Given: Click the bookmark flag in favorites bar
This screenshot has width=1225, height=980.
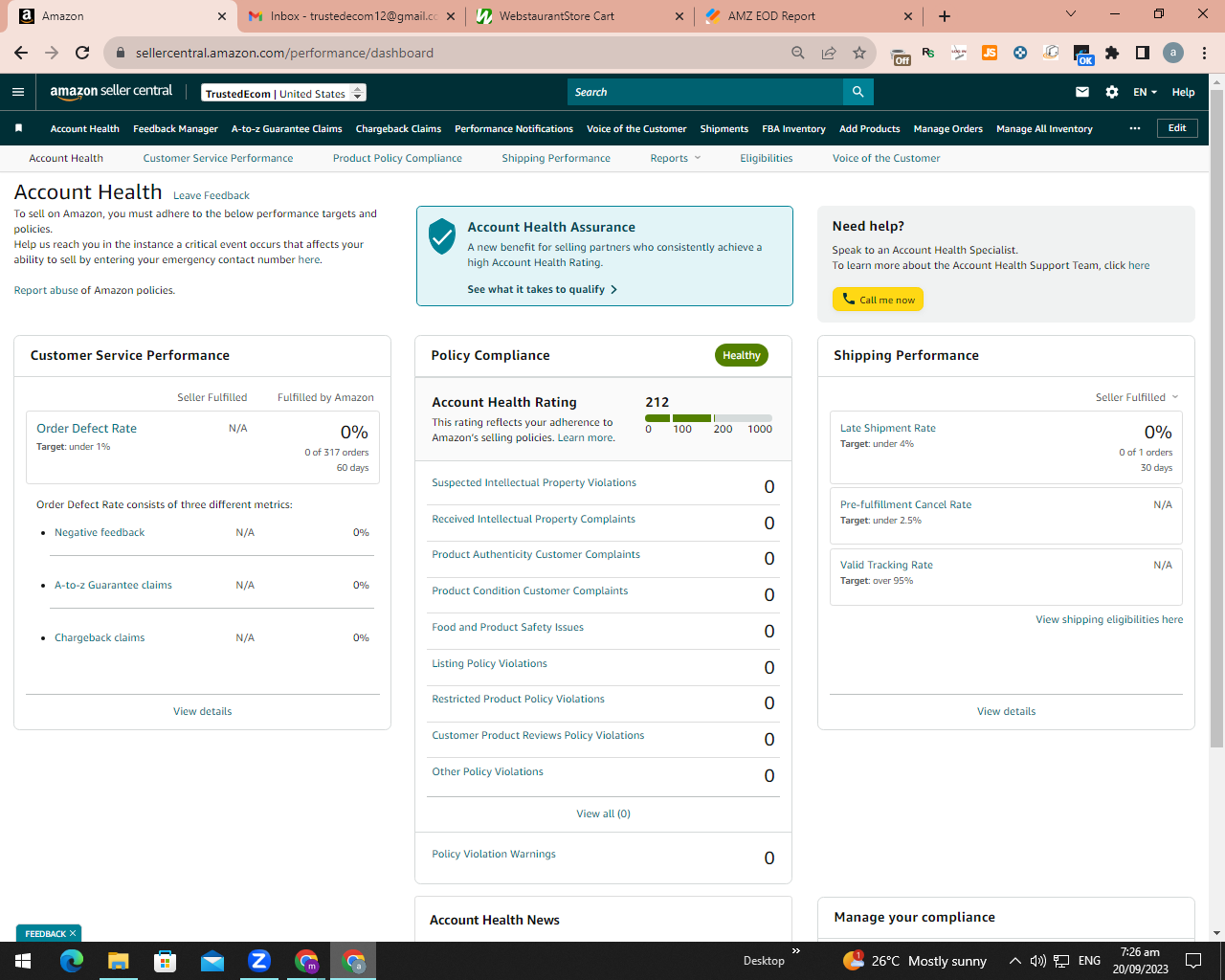Looking at the screenshot, I should [x=18, y=128].
